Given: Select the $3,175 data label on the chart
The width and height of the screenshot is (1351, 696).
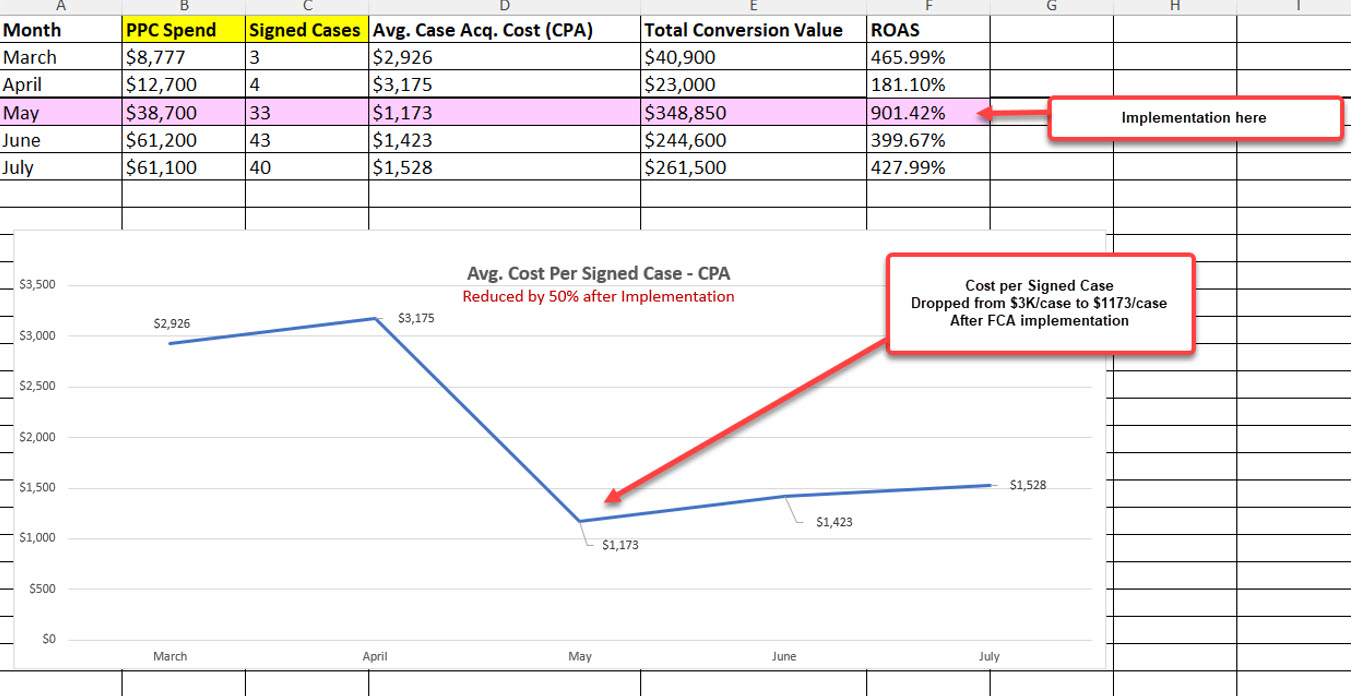Looking at the screenshot, I should click(x=416, y=318).
